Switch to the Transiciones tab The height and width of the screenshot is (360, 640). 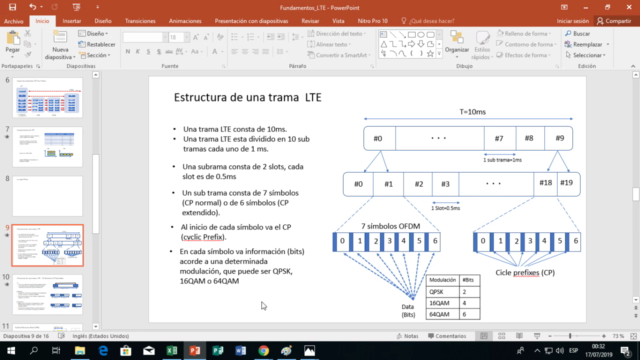pos(140,21)
